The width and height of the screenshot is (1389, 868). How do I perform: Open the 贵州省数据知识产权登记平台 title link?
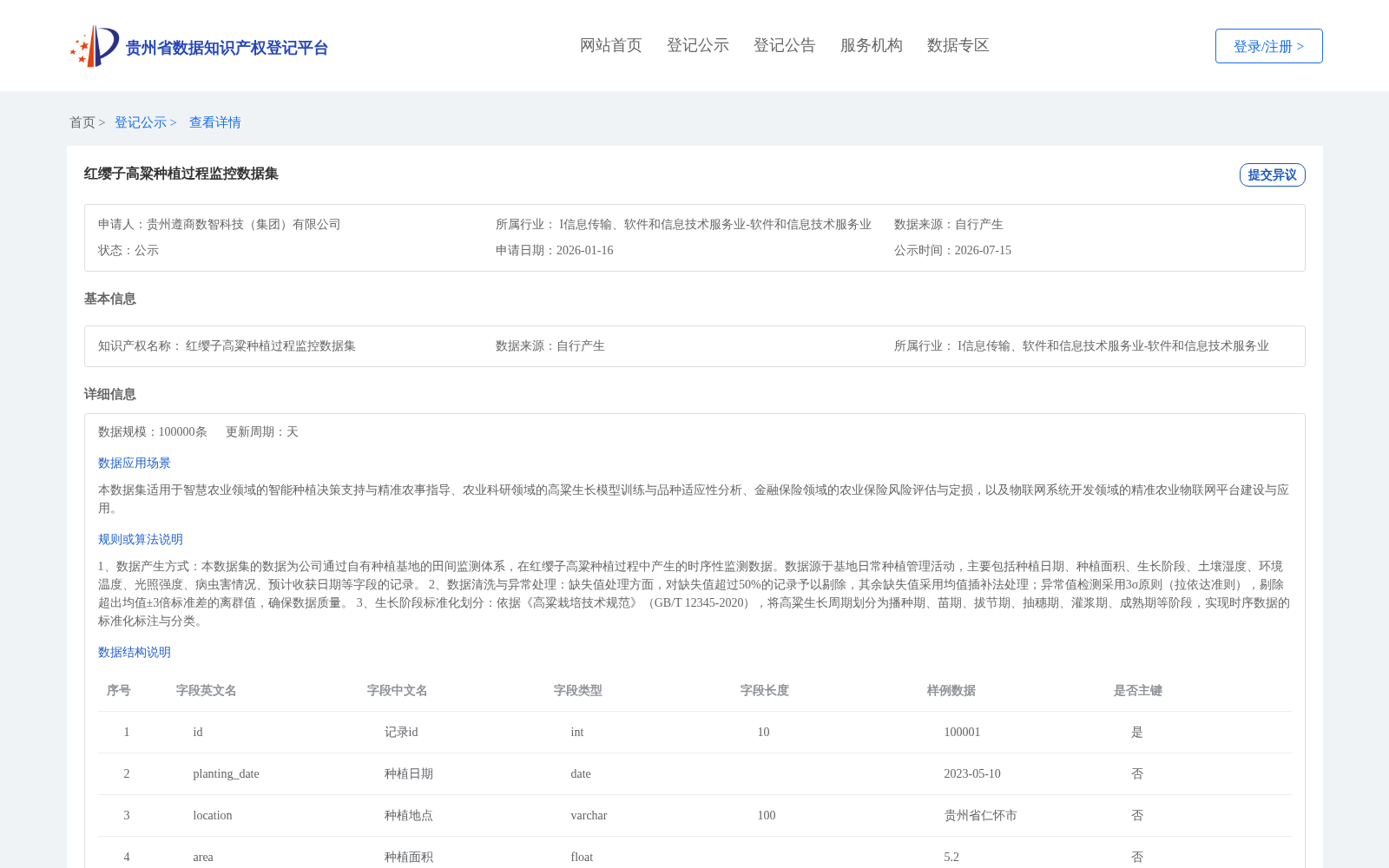(x=227, y=48)
